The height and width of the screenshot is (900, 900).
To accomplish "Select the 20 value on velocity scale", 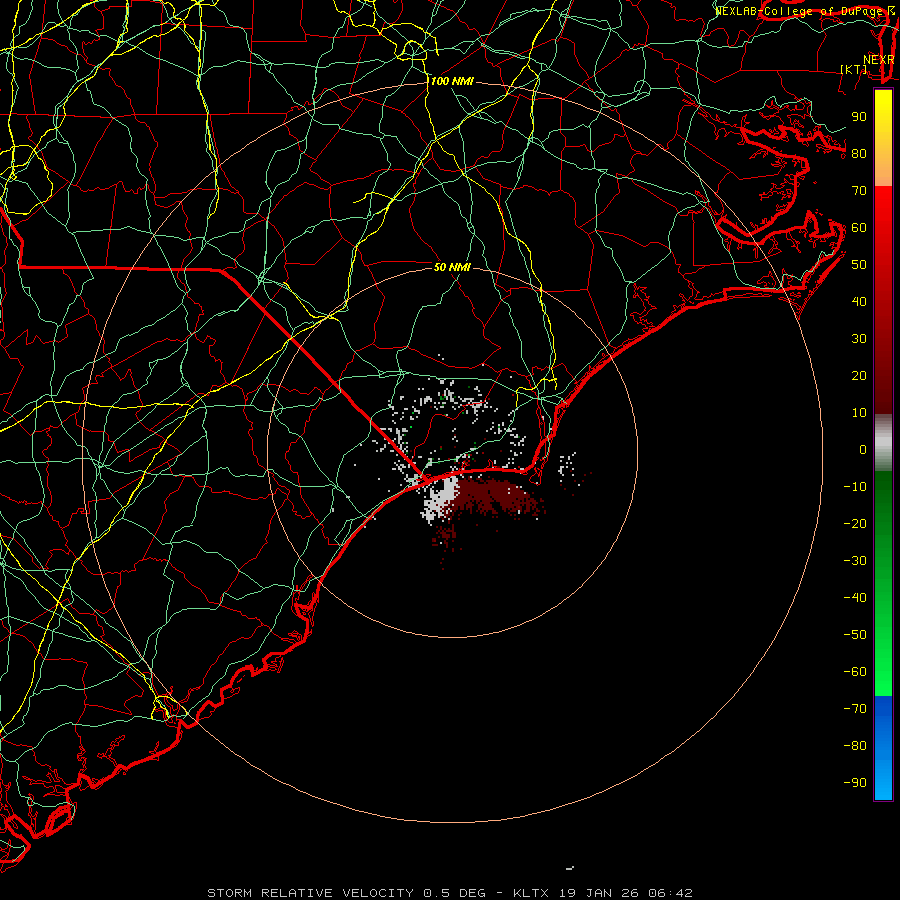I will pos(859,376).
